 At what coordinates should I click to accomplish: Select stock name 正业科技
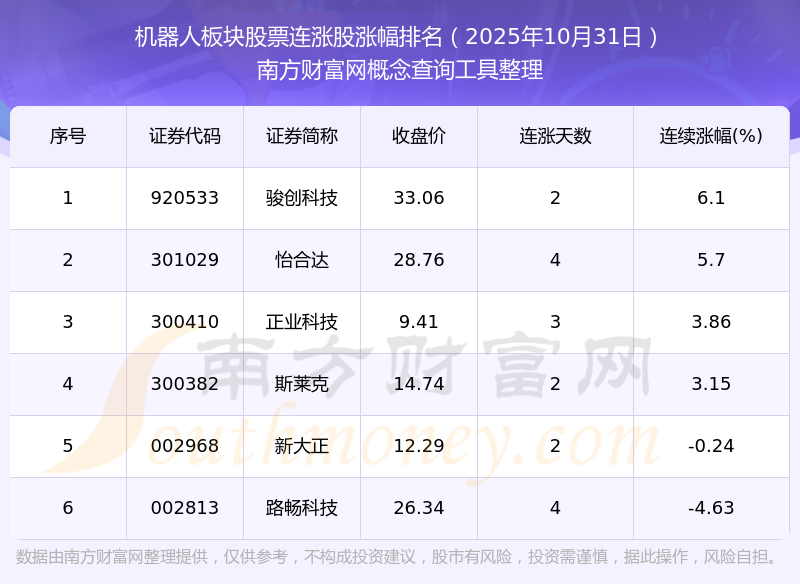(x=302, y=322)
